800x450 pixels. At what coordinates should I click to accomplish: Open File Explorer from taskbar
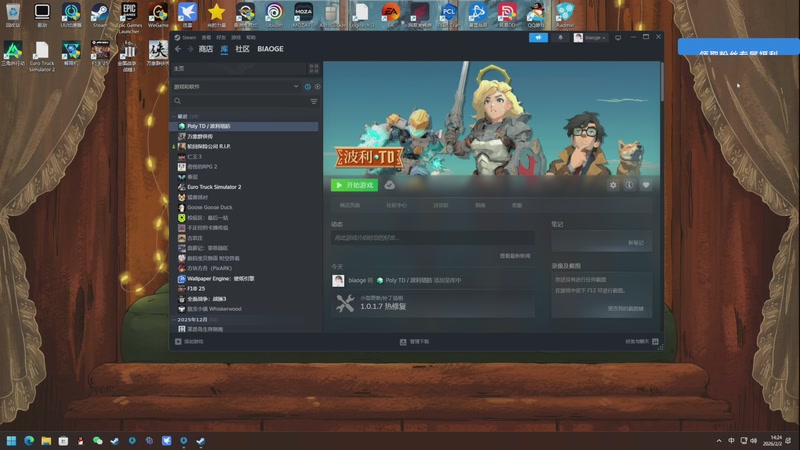click(46, 441)
